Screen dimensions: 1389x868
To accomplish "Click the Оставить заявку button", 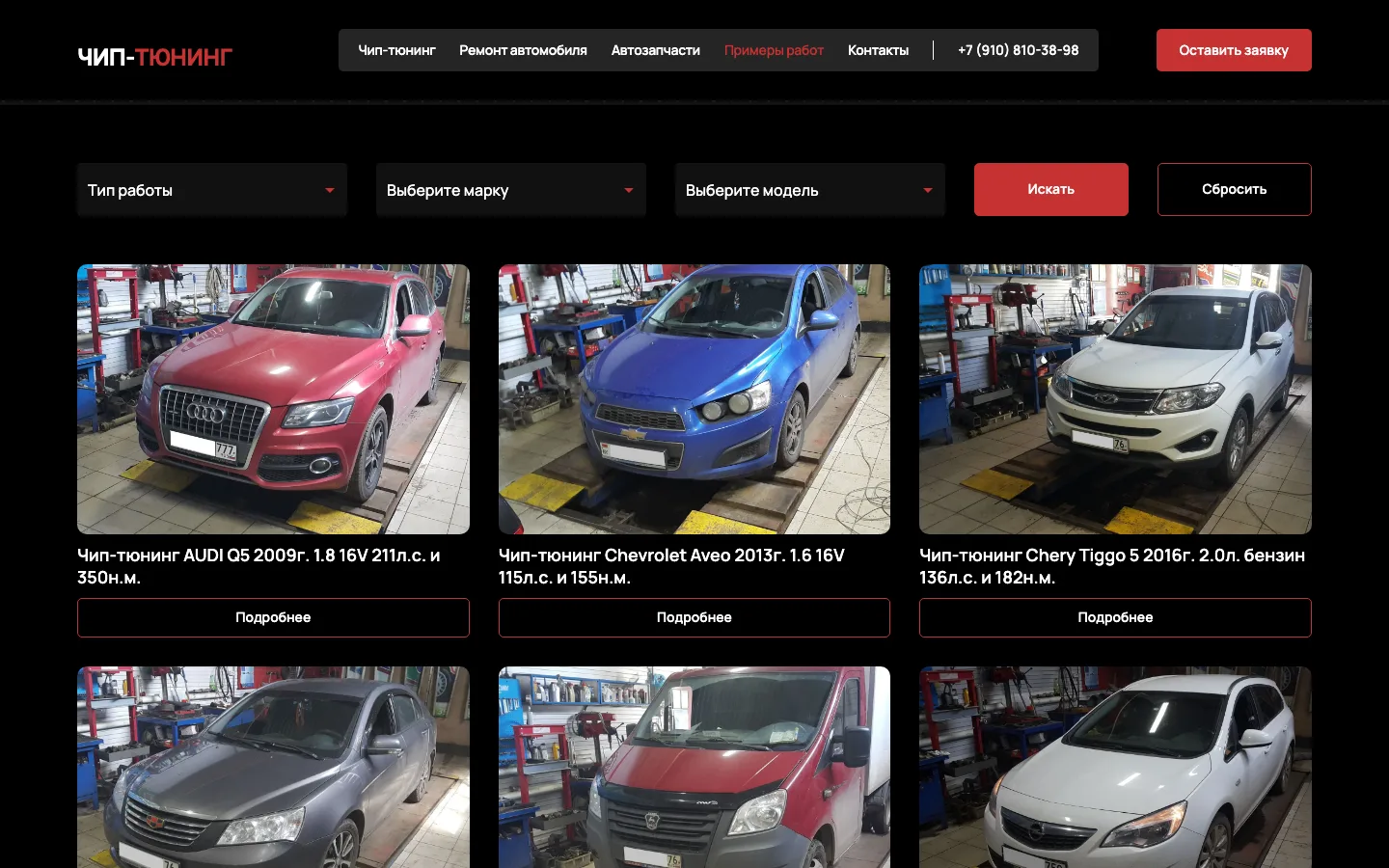I will tap(1234, 50).
